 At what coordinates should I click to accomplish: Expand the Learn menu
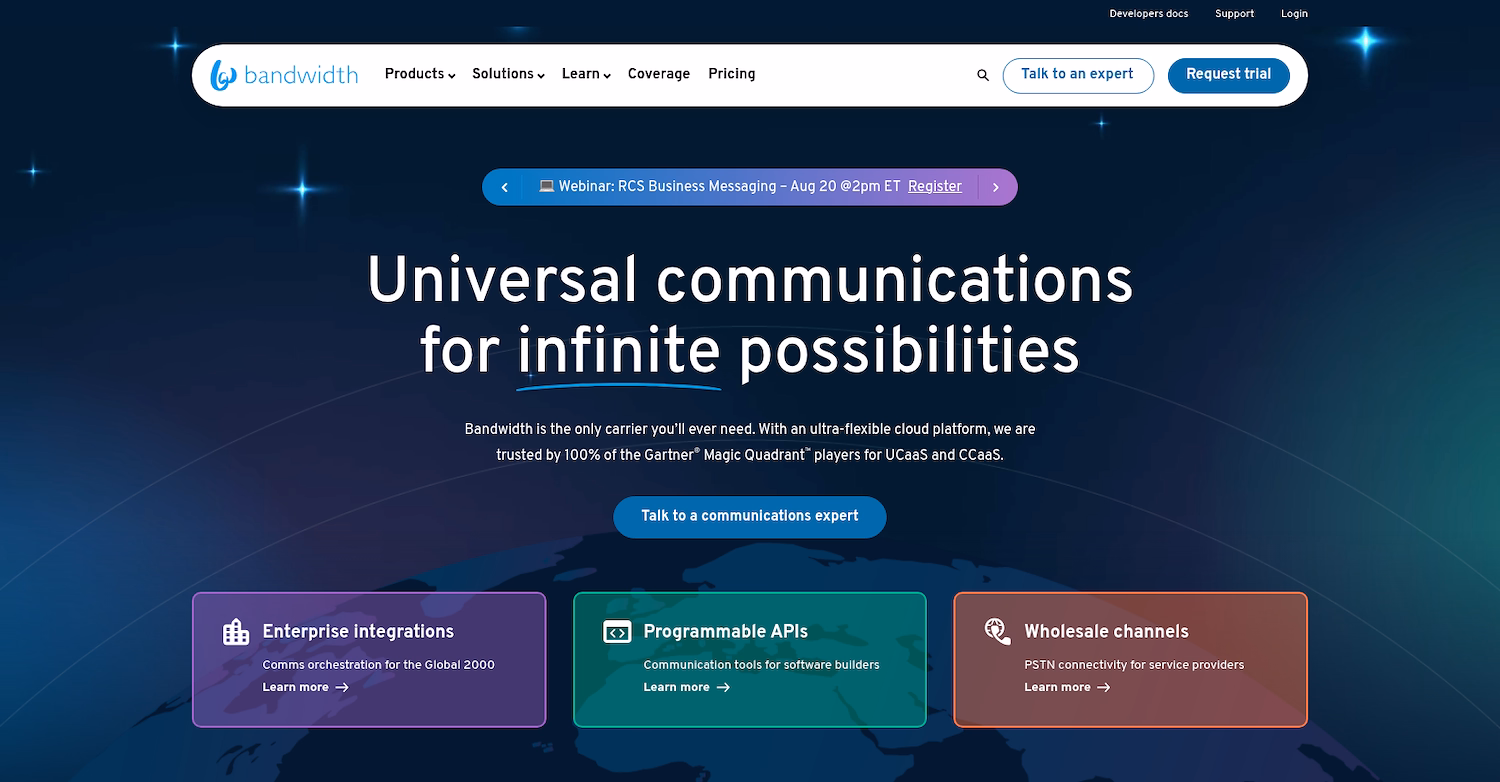(x=586, y=74)
